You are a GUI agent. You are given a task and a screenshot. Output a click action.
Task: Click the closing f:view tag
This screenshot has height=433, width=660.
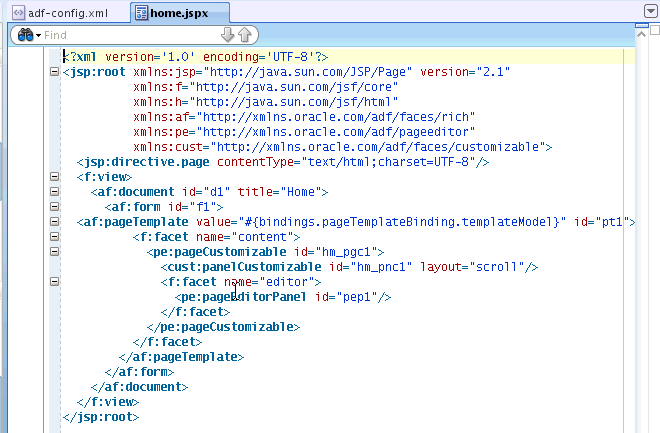tap(108, 402)
